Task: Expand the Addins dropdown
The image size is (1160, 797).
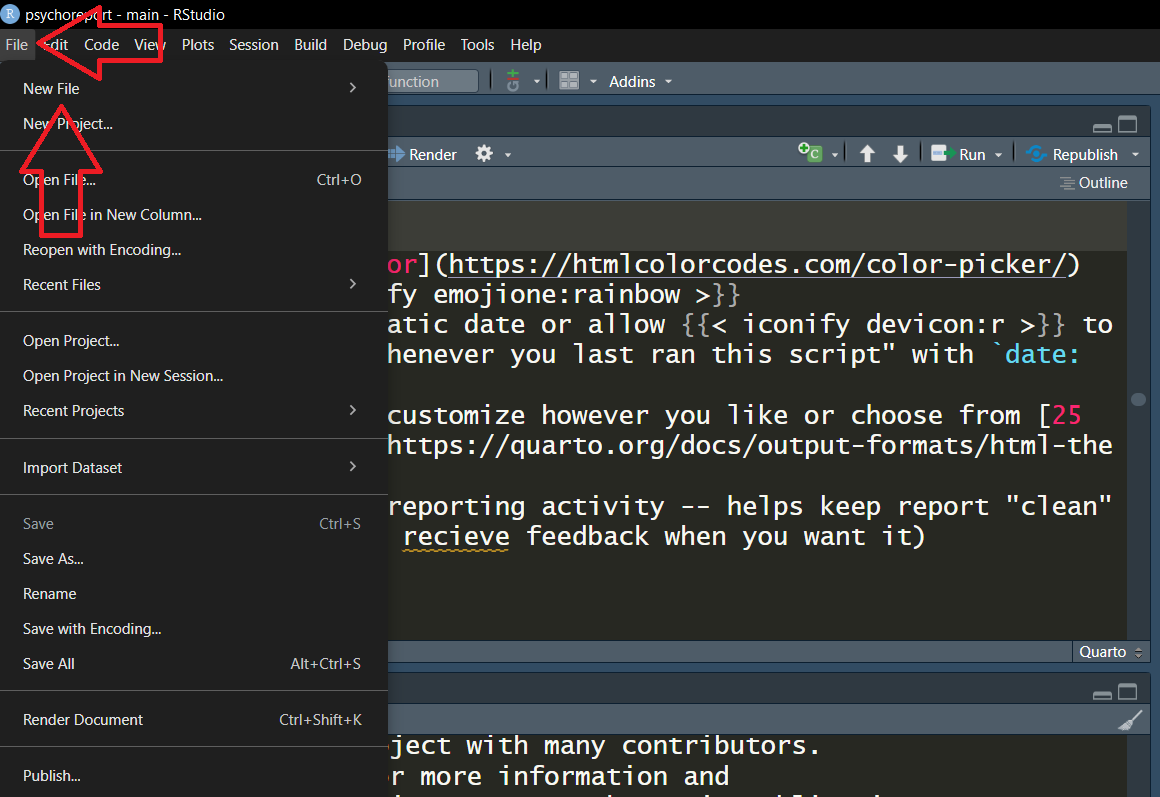Action: [x=641, y=81]
